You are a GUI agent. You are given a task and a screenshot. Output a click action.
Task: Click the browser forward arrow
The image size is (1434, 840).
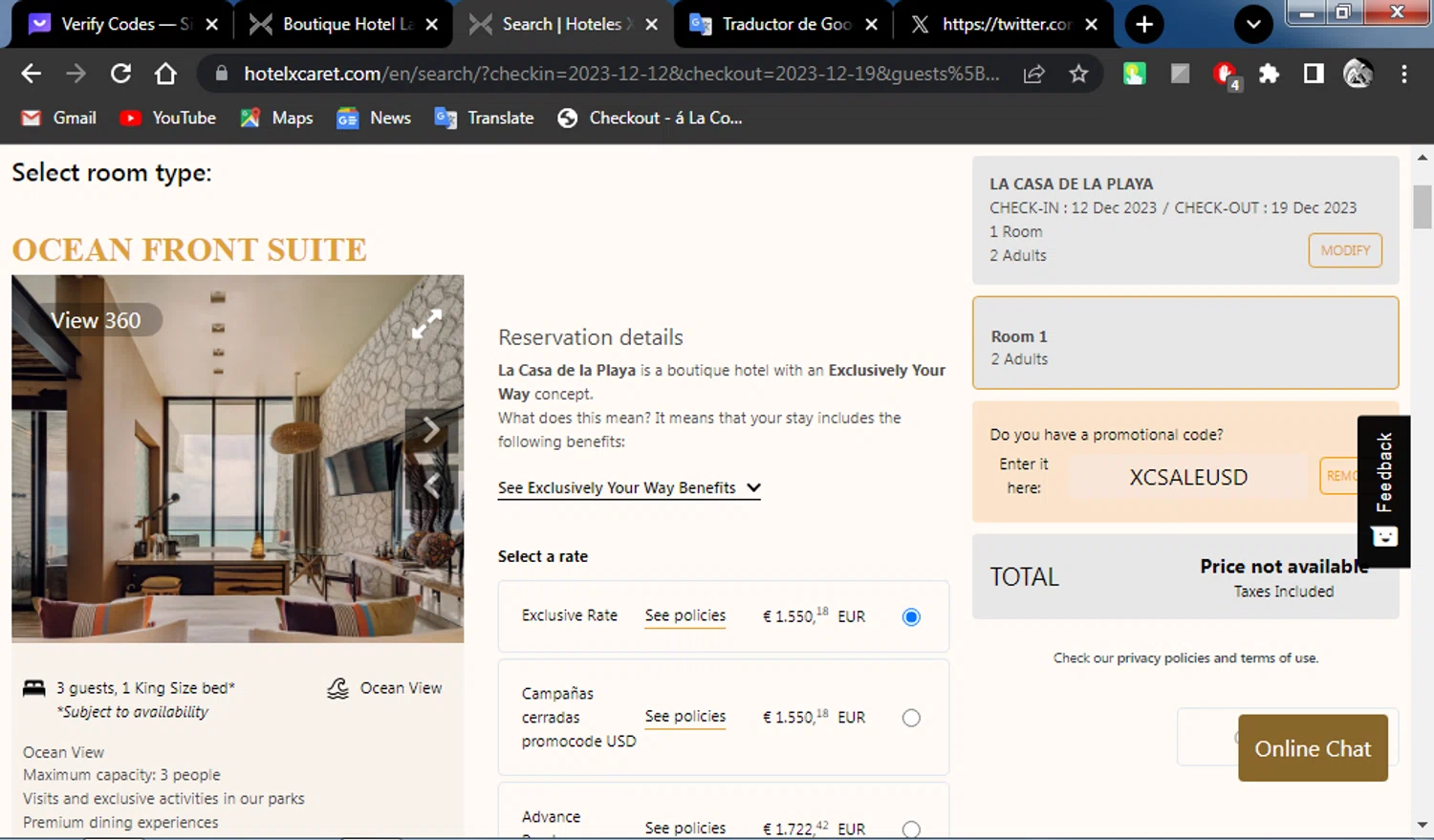(76, 74)
